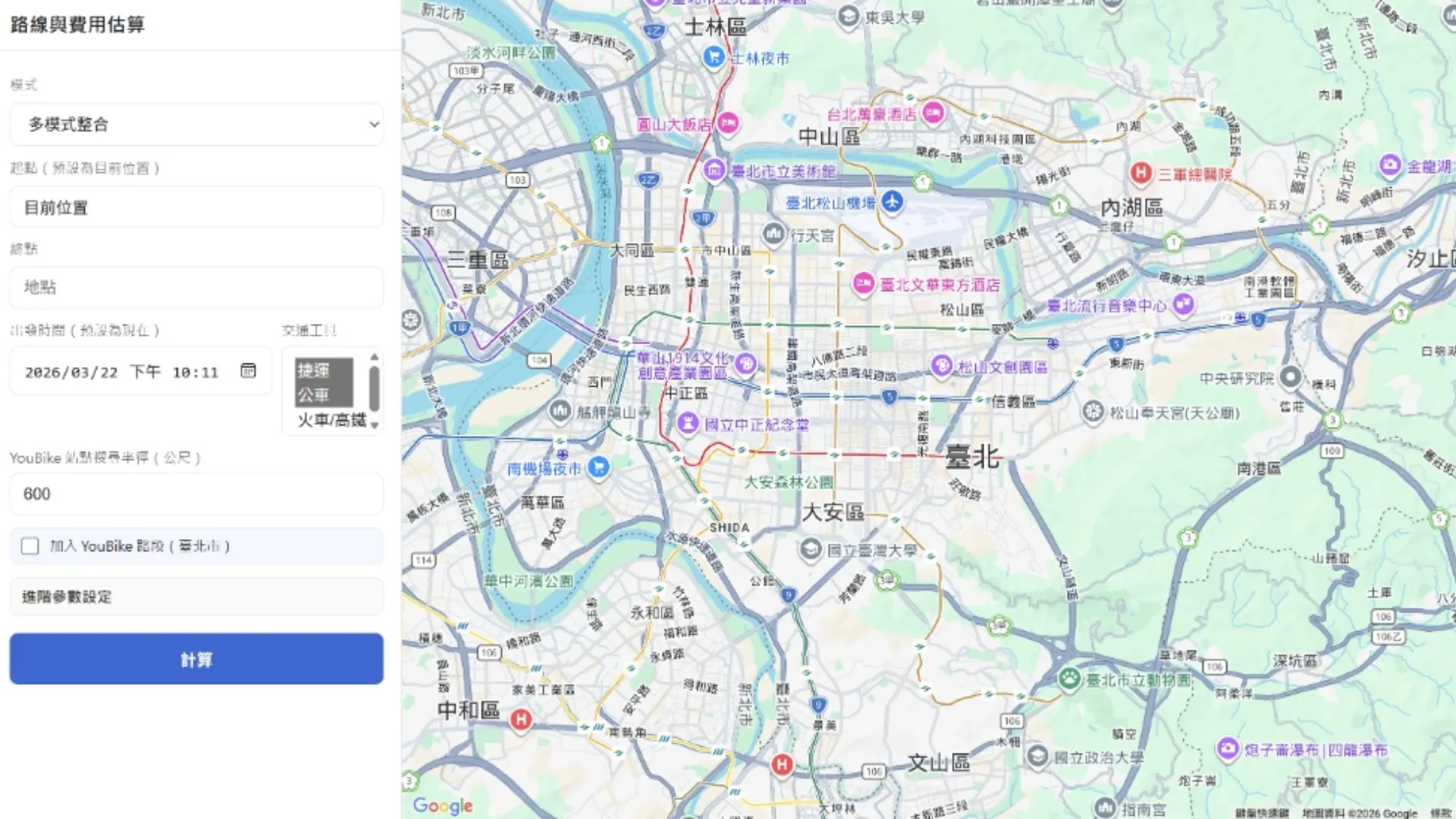Viewport: 1456px width, 819px height.
Task: Click the 松山奉天宮 temple marker
Action: point(1093,413)
